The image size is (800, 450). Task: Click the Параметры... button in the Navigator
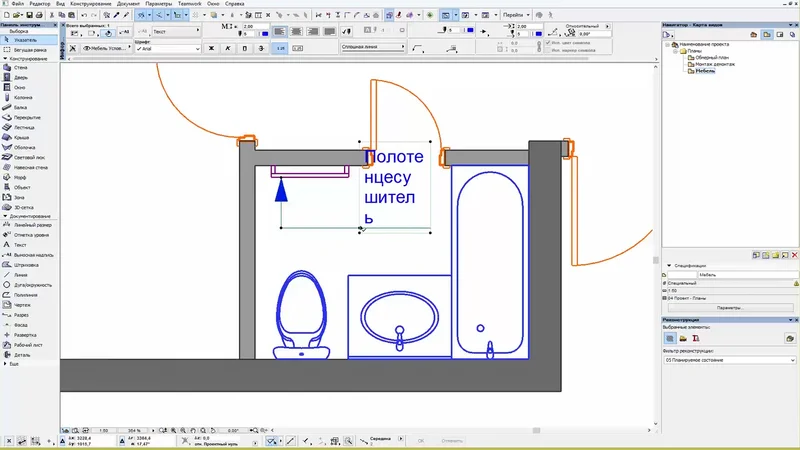(x=730, y=308)
